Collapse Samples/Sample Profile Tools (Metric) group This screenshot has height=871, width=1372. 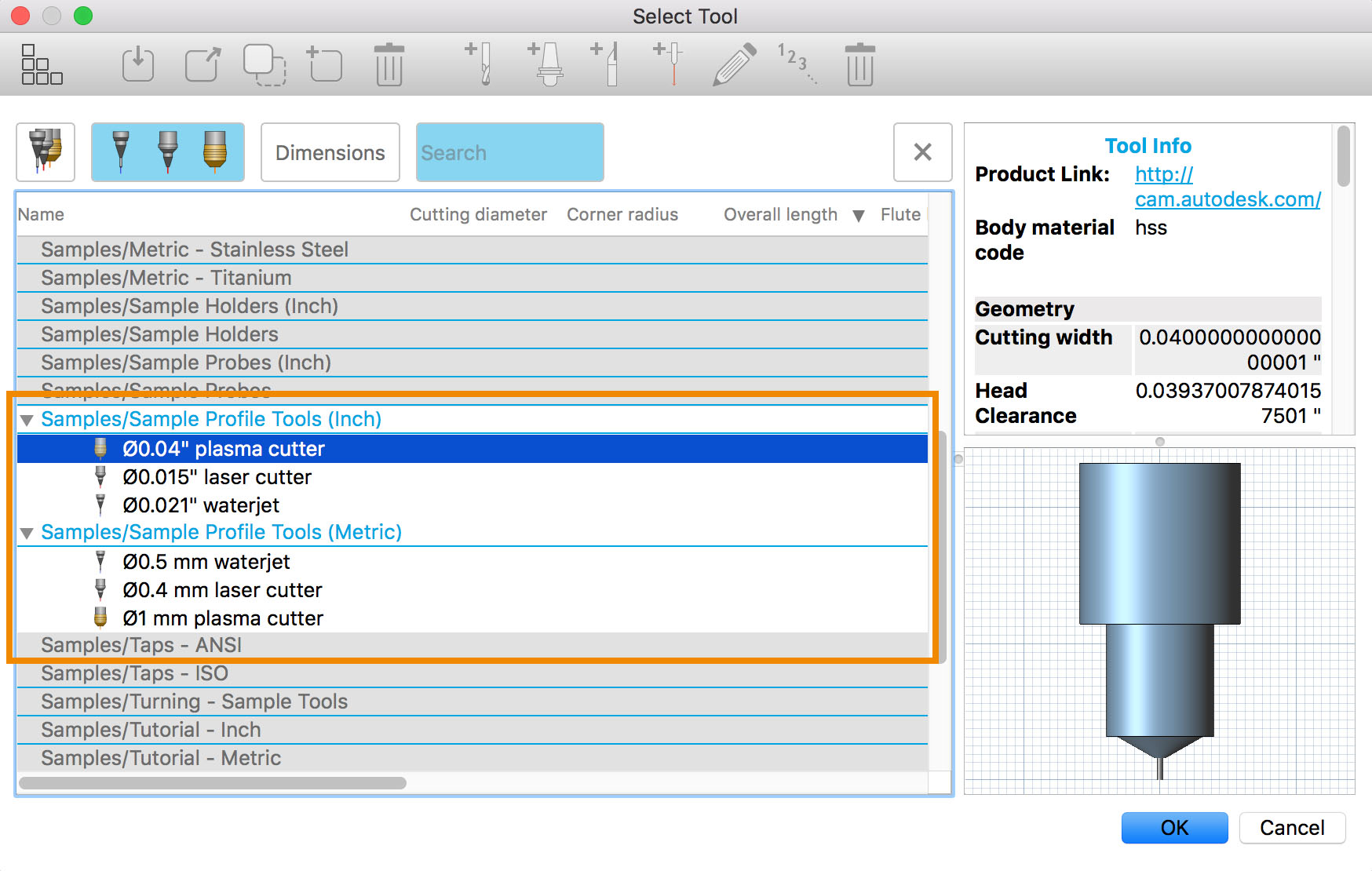27,533
